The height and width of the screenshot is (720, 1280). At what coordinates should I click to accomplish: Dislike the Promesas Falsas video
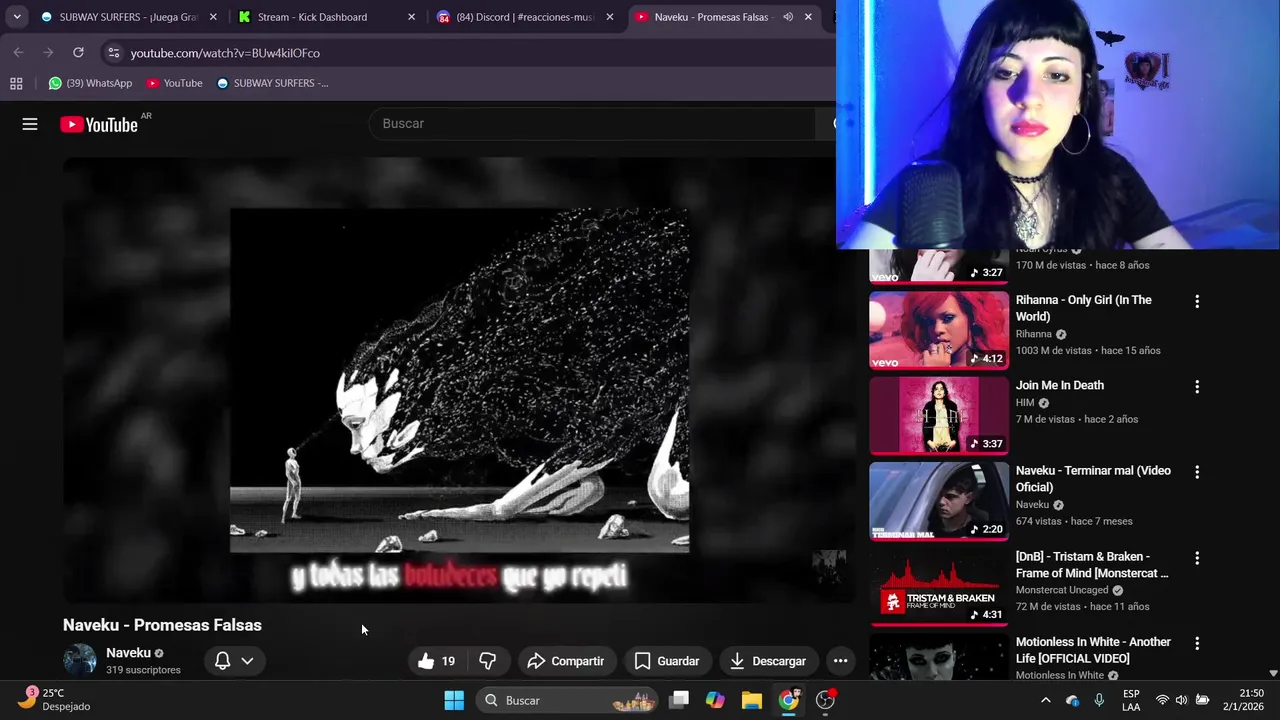[x=488, y=661]
